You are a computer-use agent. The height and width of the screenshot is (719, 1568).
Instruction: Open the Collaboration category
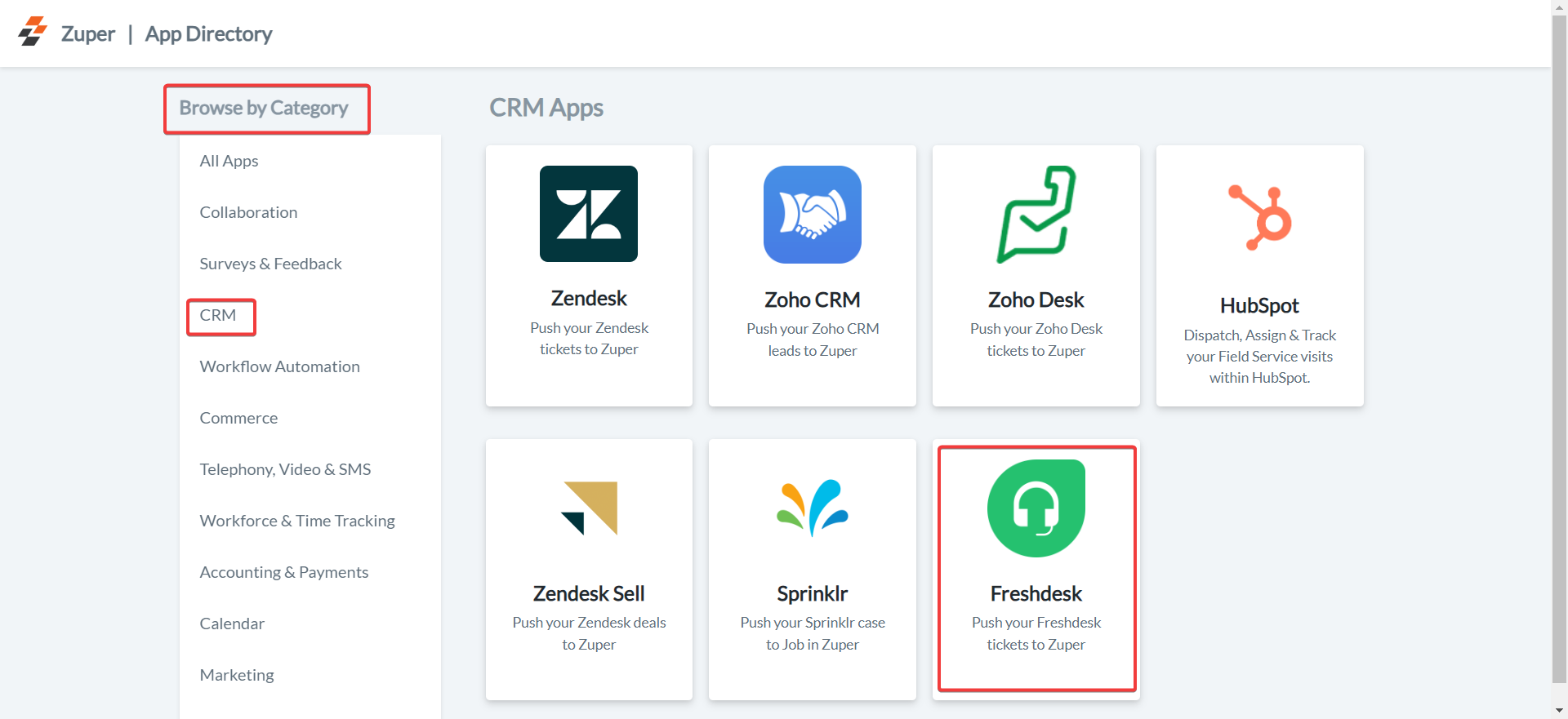[248, 212]
